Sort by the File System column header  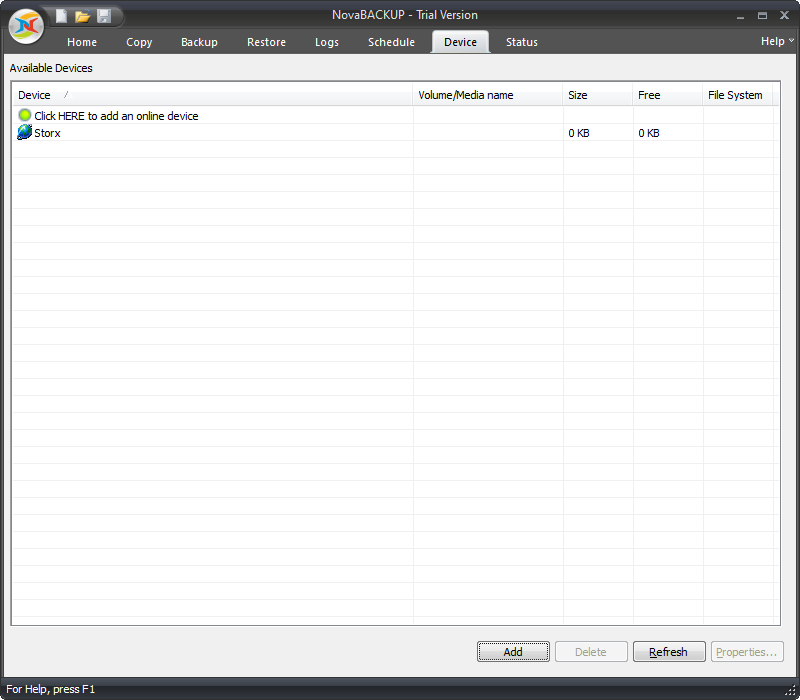pos(737,95)
